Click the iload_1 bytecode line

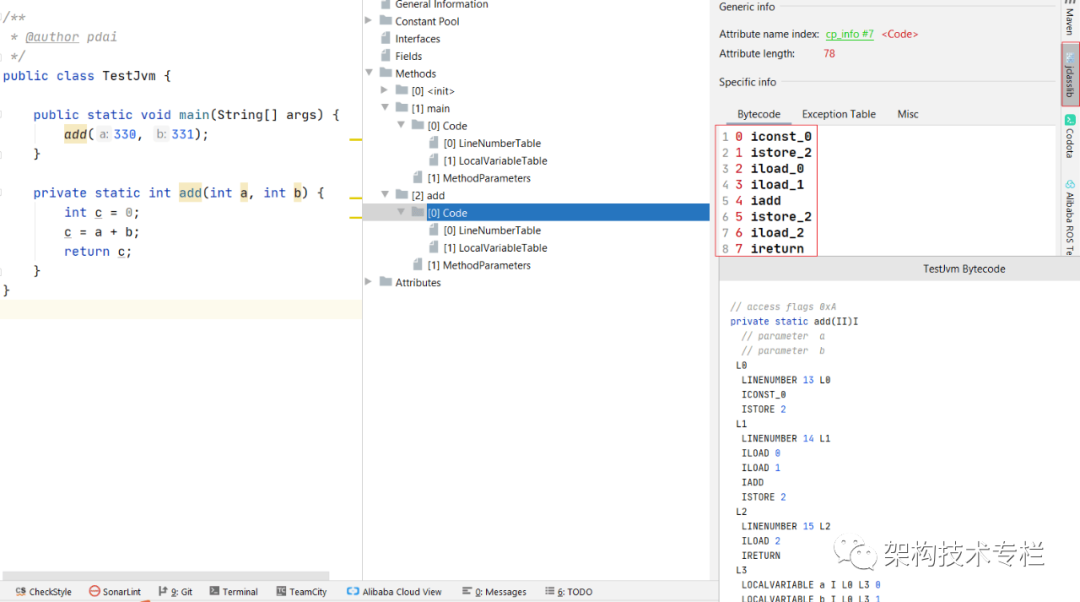776,185
